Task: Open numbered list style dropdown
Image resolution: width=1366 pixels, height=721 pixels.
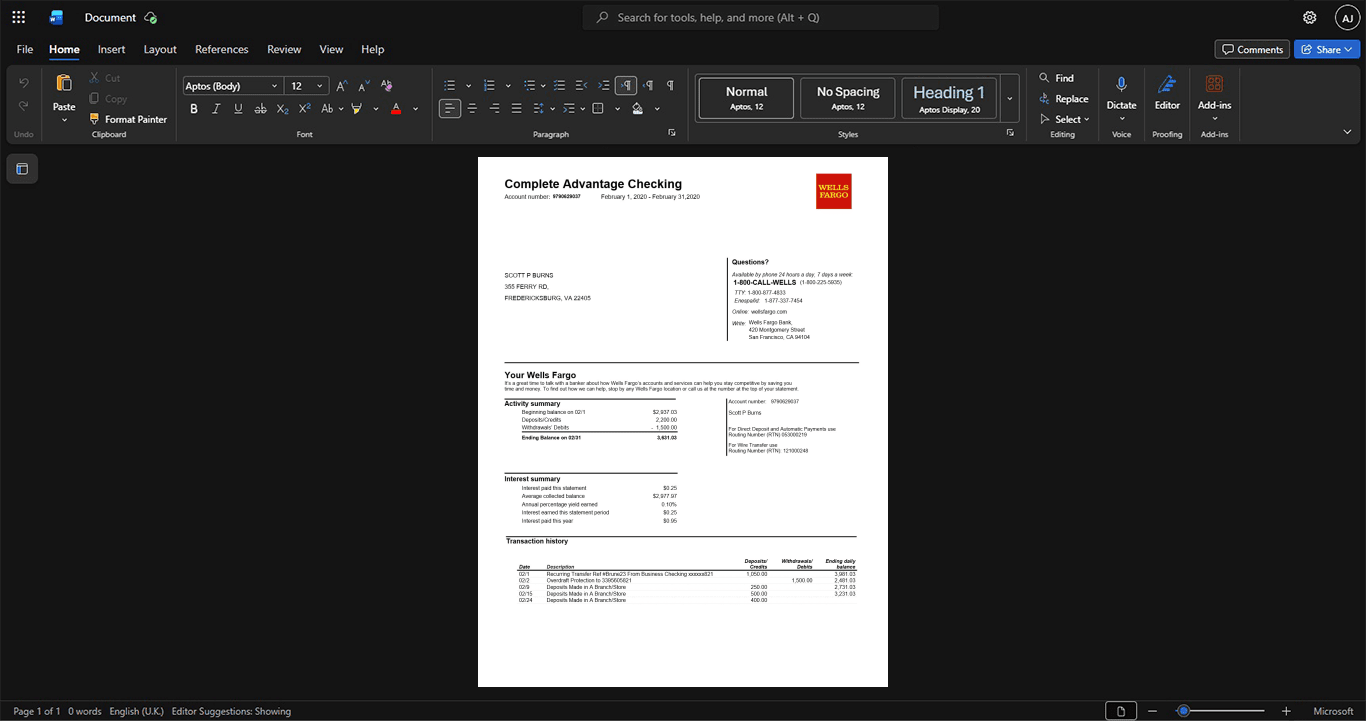Action: click(x=508, y=85)
